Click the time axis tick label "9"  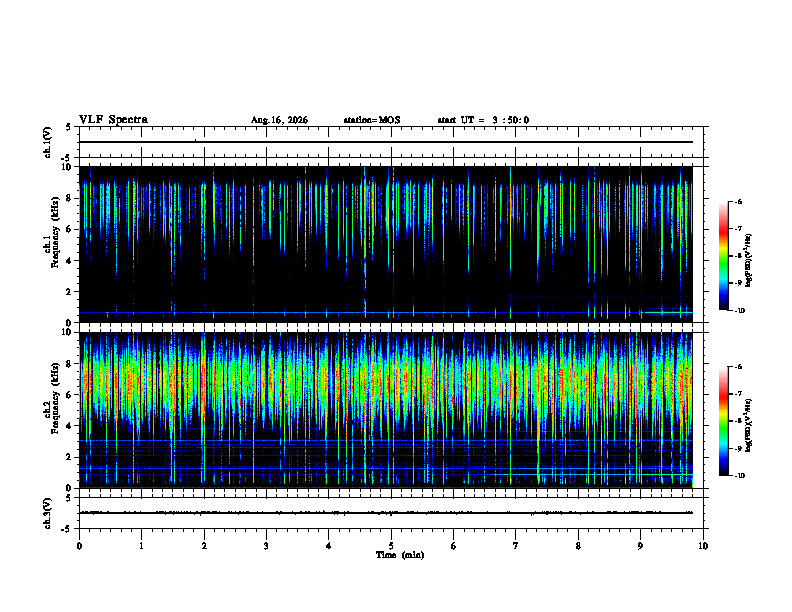640,546
